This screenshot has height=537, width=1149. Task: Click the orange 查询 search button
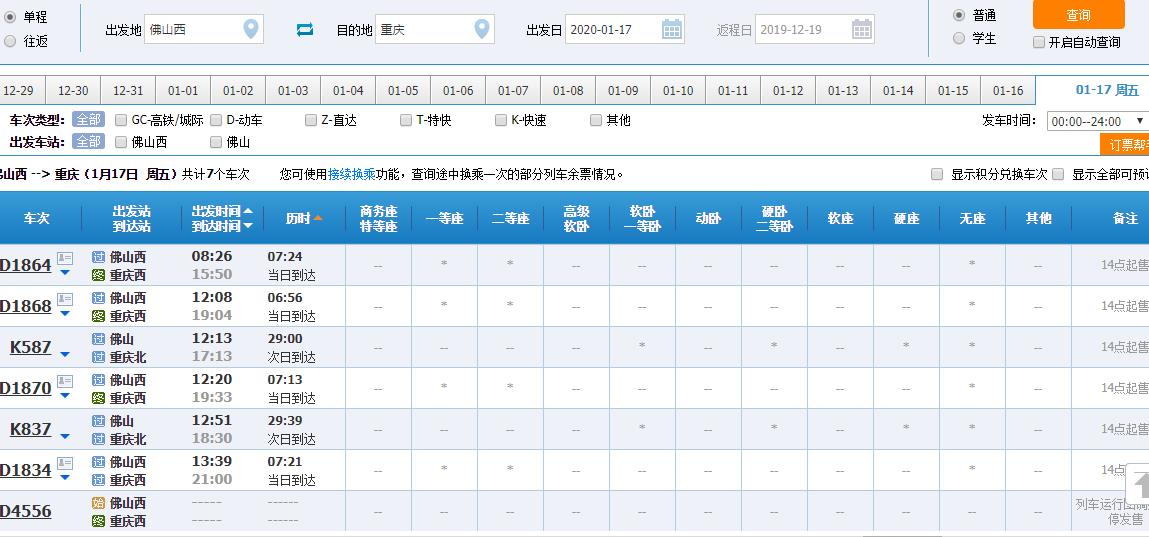[1078, 15]
